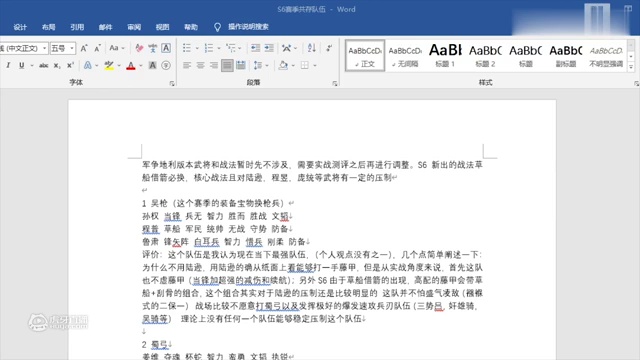This screenshot has width=640, height=360.
Task: Apply multilevel list icon
Action: [231, 48]
